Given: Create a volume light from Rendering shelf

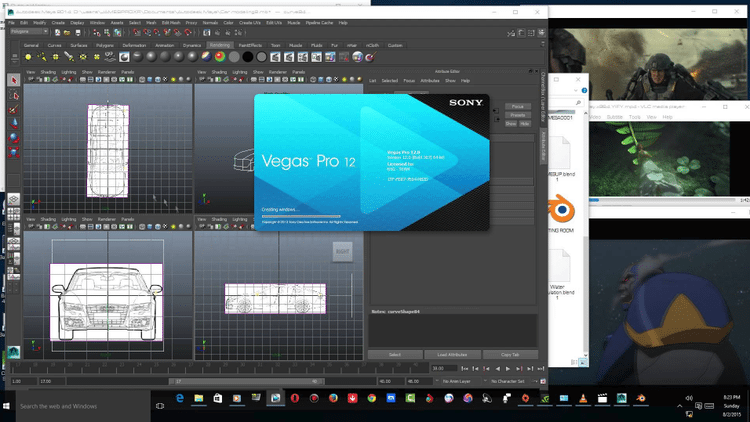Looking at the screenshot, I should (x=97, y=57).
